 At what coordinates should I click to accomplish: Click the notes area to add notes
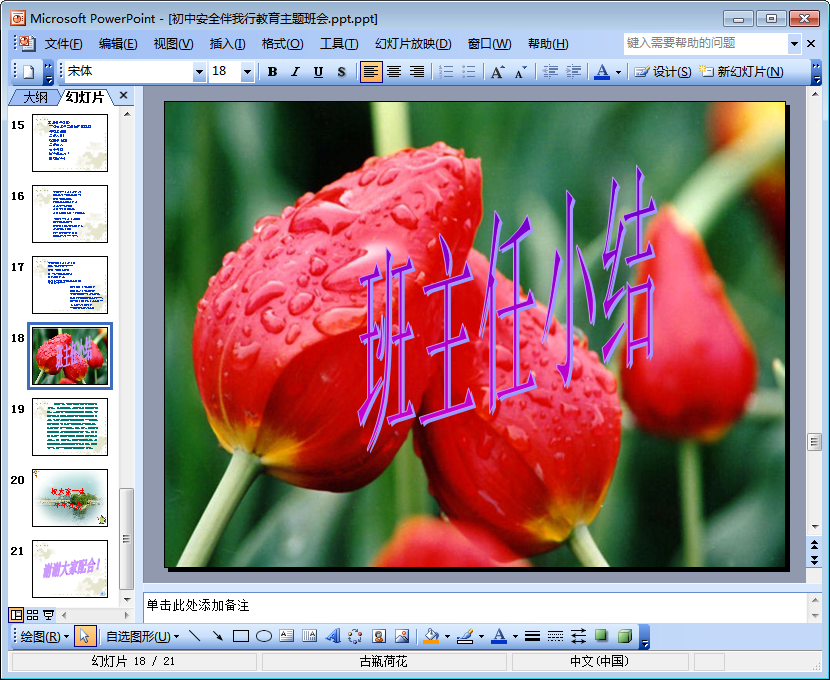(475, 607)
